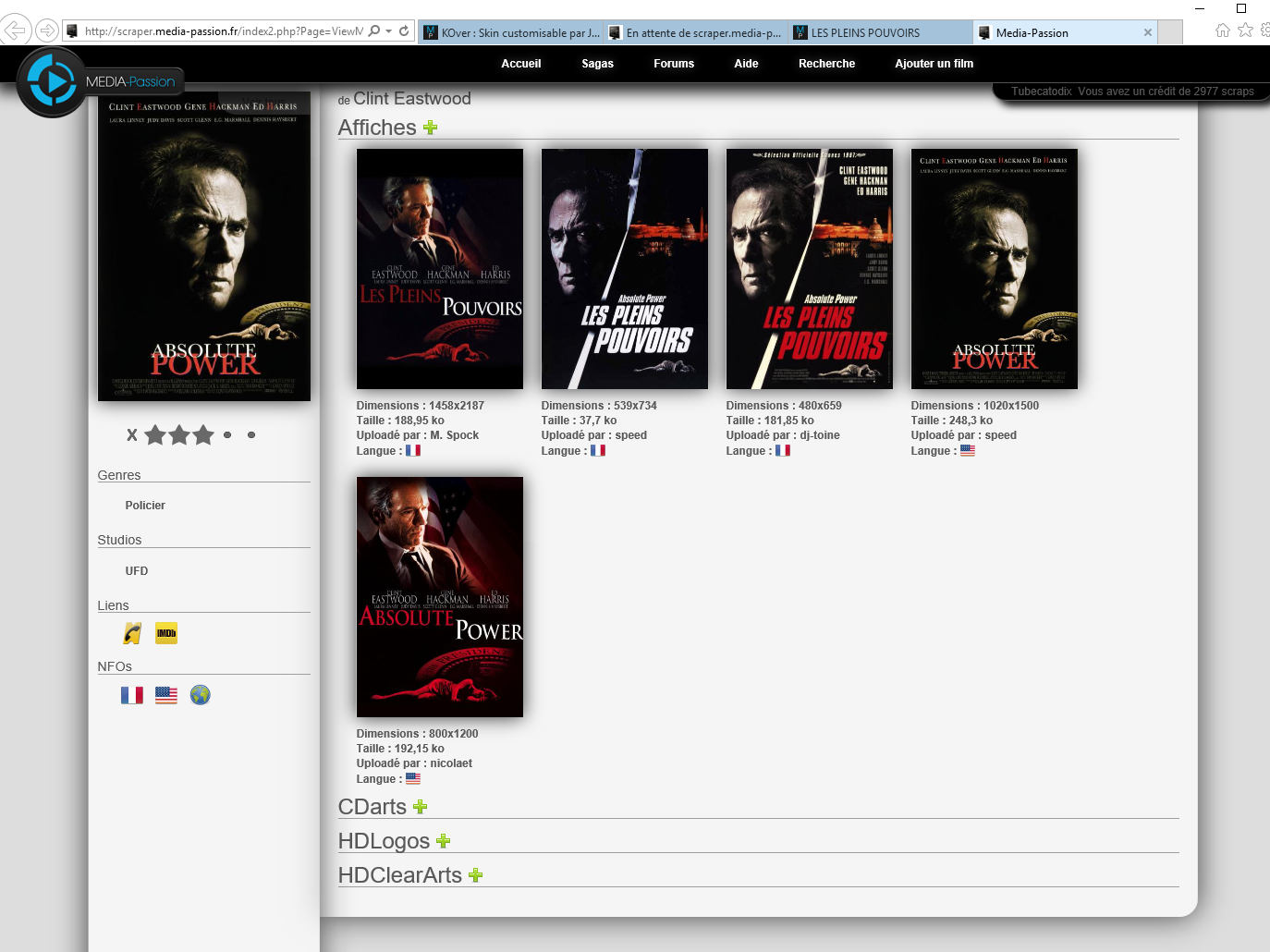Viewport: 1270px width, 952px height.
Task: Open the globe NFO icon
Action: pyautogui.click(x=201, y=695)
